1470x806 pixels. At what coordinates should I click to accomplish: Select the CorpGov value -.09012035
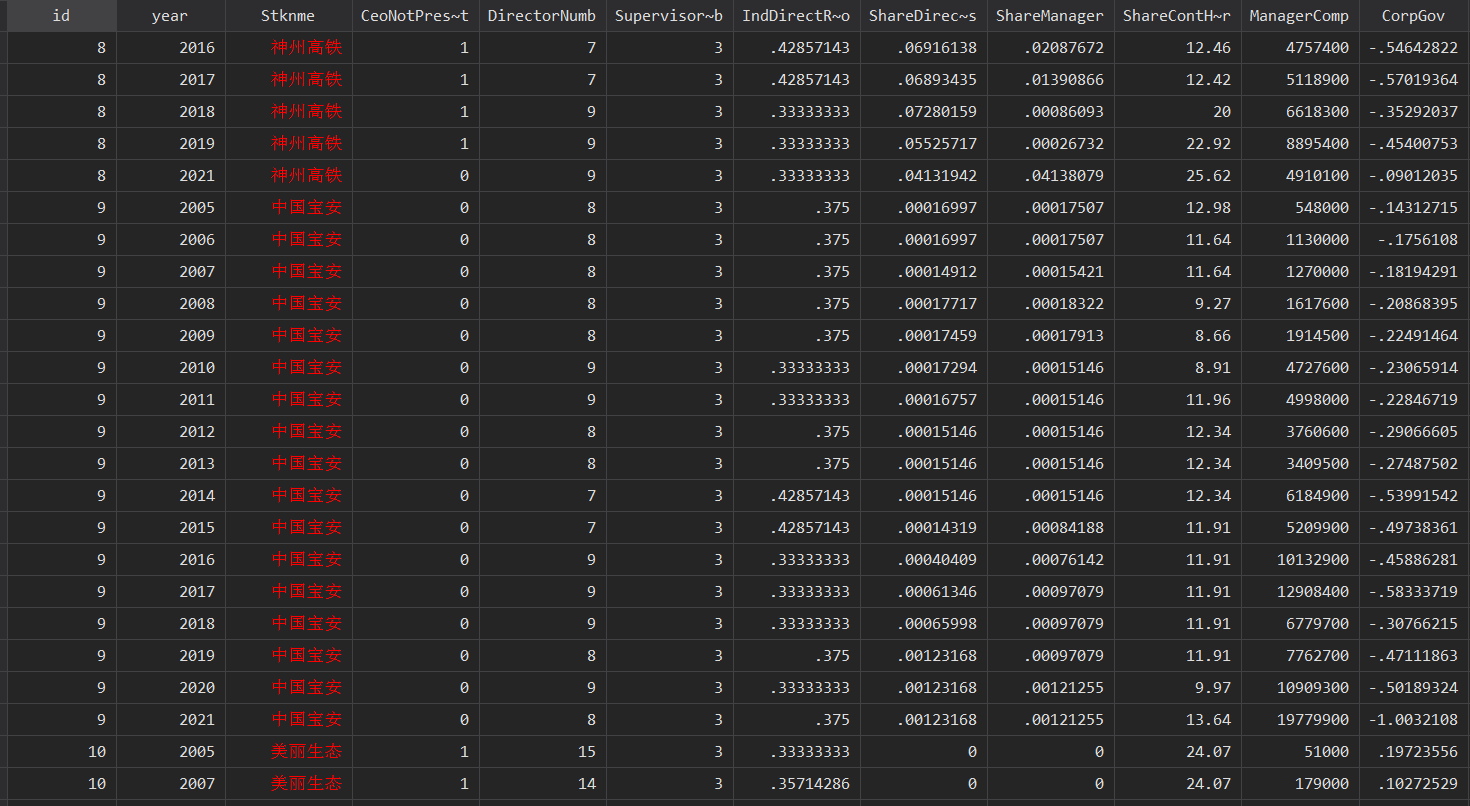pyautogui.click(x=1413, y=176)
